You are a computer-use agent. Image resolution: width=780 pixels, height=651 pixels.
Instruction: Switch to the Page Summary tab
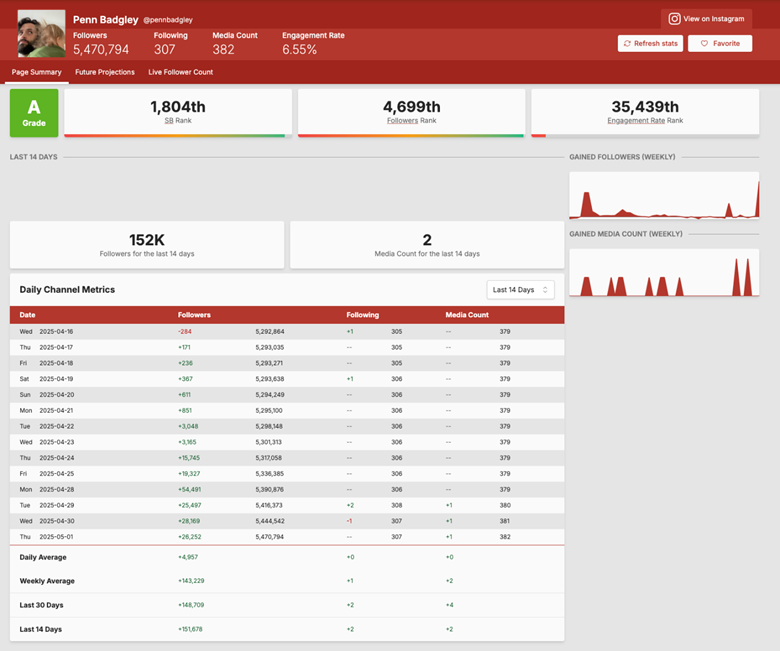pyautogui.click(x=36, y=72)
